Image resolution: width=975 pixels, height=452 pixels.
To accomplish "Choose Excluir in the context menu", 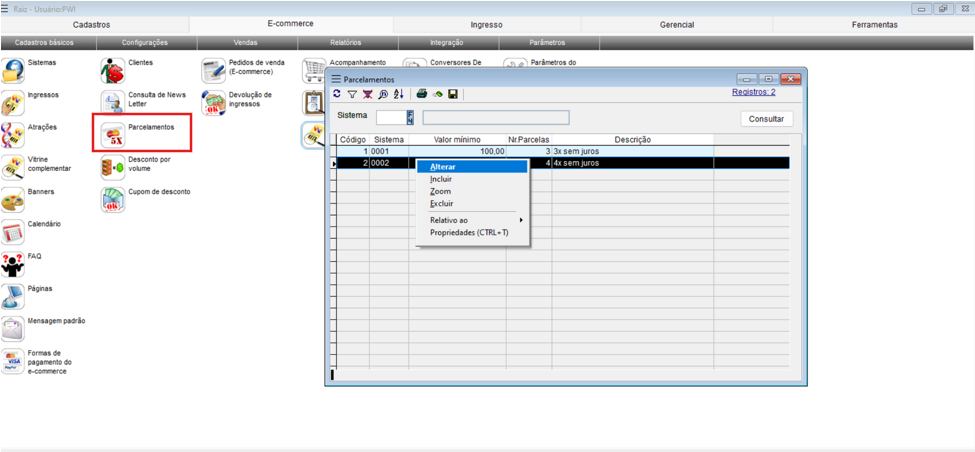I will [441, 203].
